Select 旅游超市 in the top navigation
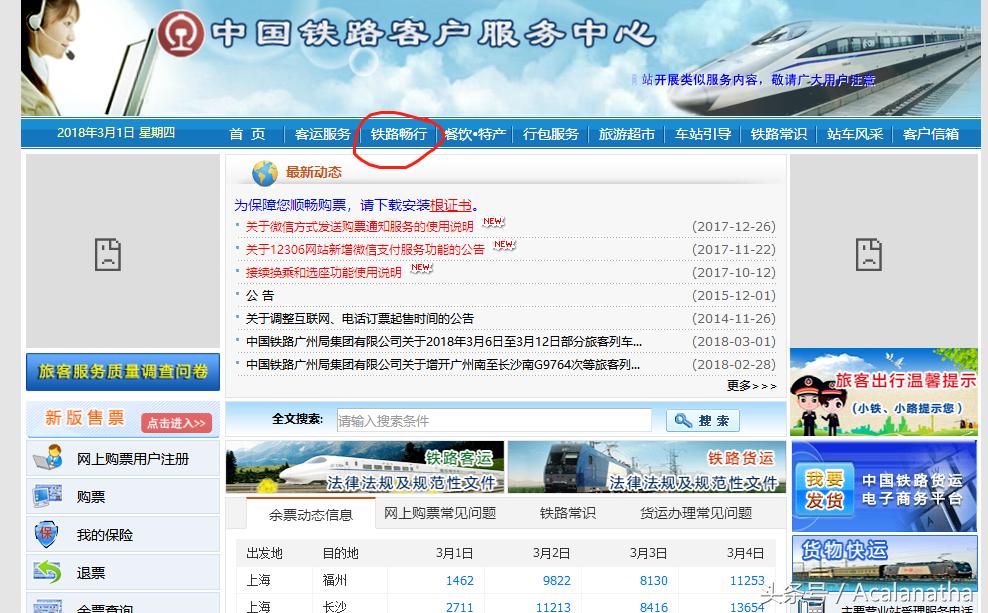The width and height of the screenshot is (988, 613). tap(625, 135)
